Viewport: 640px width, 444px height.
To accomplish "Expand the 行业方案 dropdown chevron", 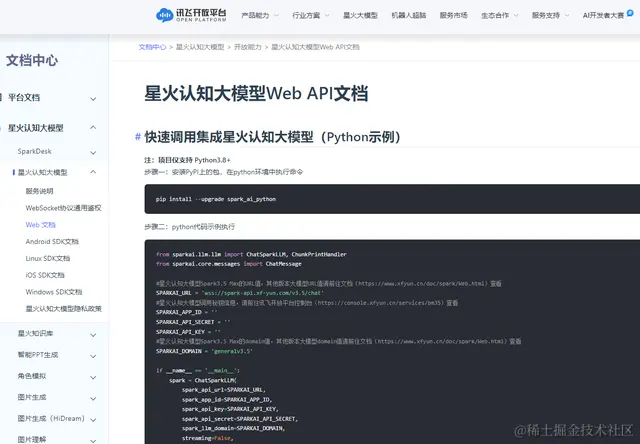I will [x=327, y=16].
